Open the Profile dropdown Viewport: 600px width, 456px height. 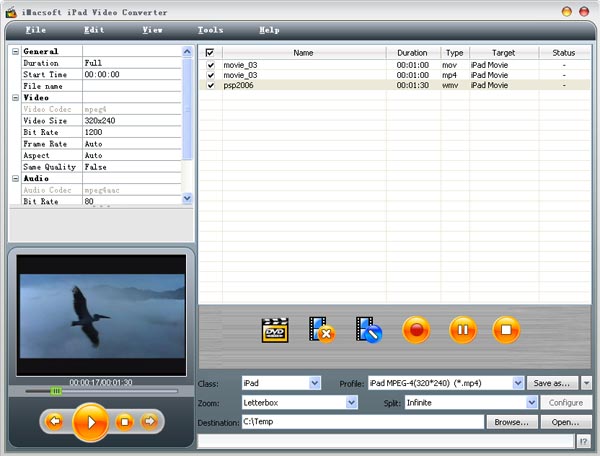click(x=518, y=383)
